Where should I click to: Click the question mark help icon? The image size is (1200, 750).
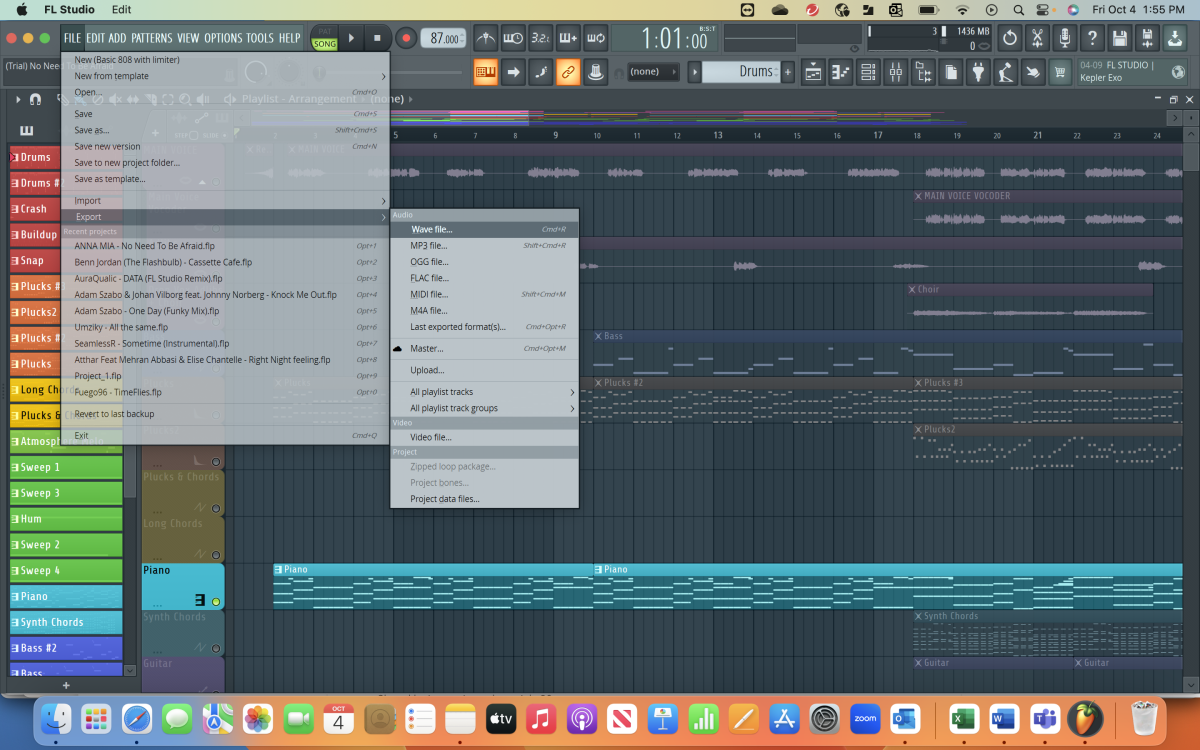coord(1092,38)
